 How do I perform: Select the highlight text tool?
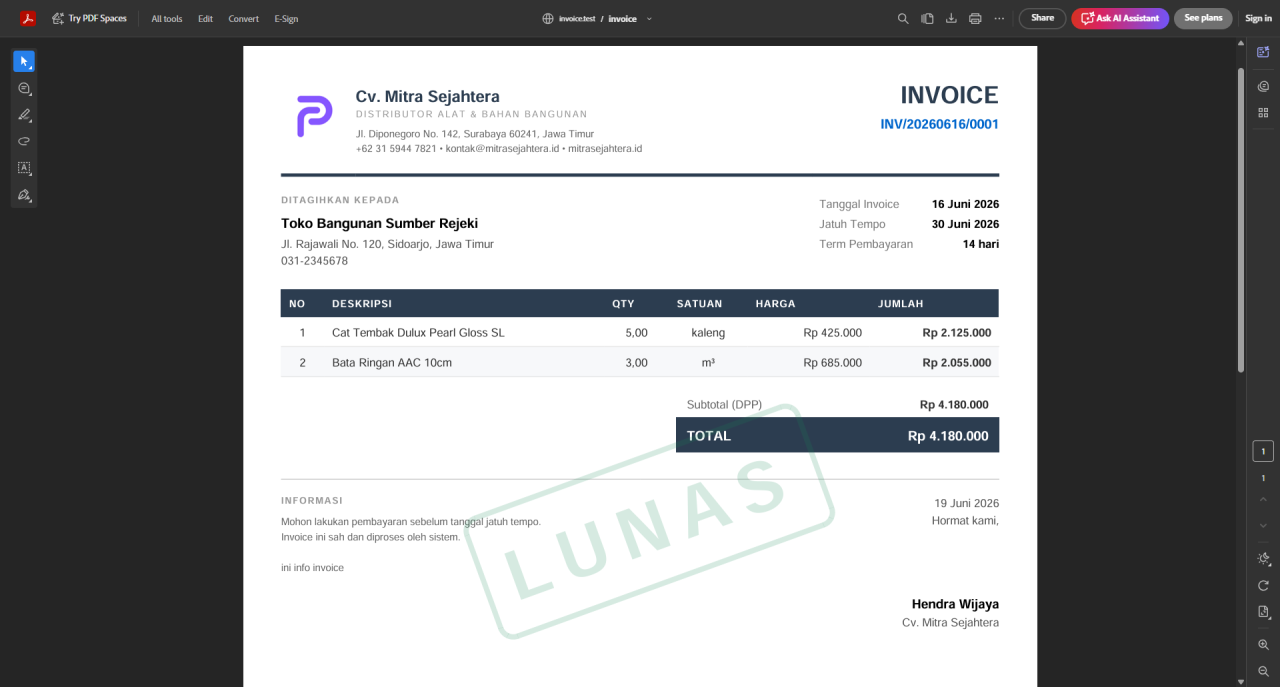24,115
